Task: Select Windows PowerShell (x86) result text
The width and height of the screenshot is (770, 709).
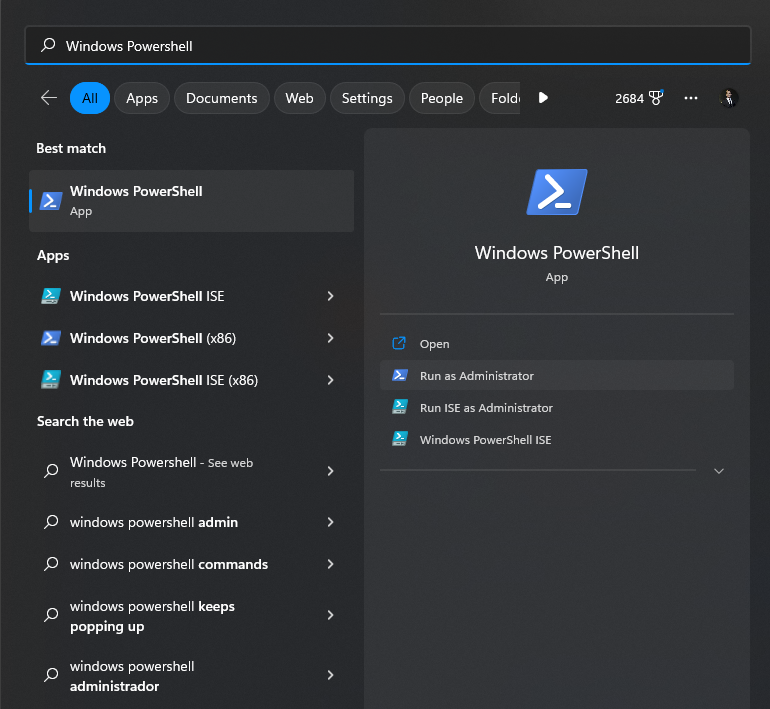Action: pyautogui.click(x=153, y=338)
